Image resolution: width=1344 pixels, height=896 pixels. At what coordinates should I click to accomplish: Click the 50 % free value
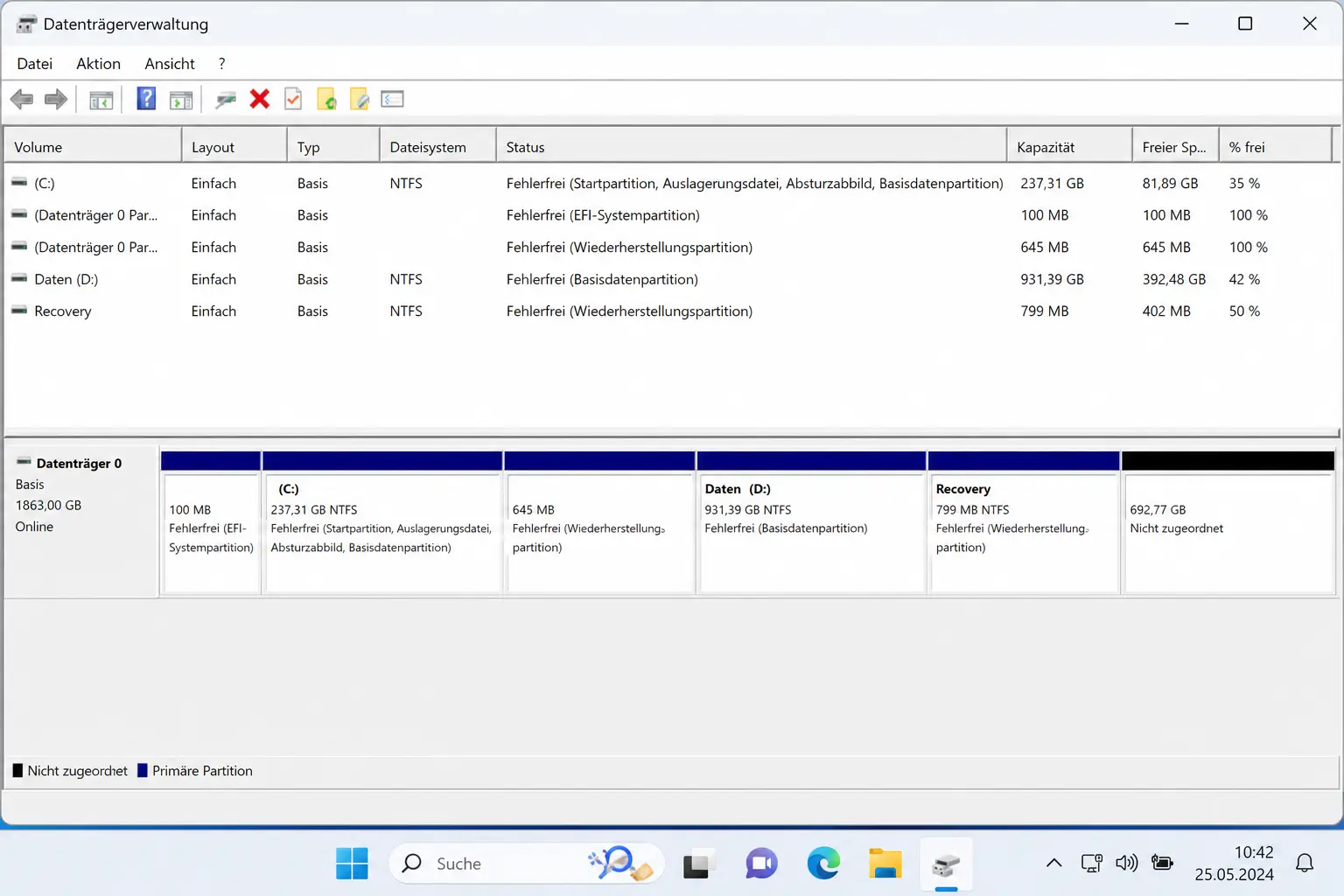(x=1244, y=311)
